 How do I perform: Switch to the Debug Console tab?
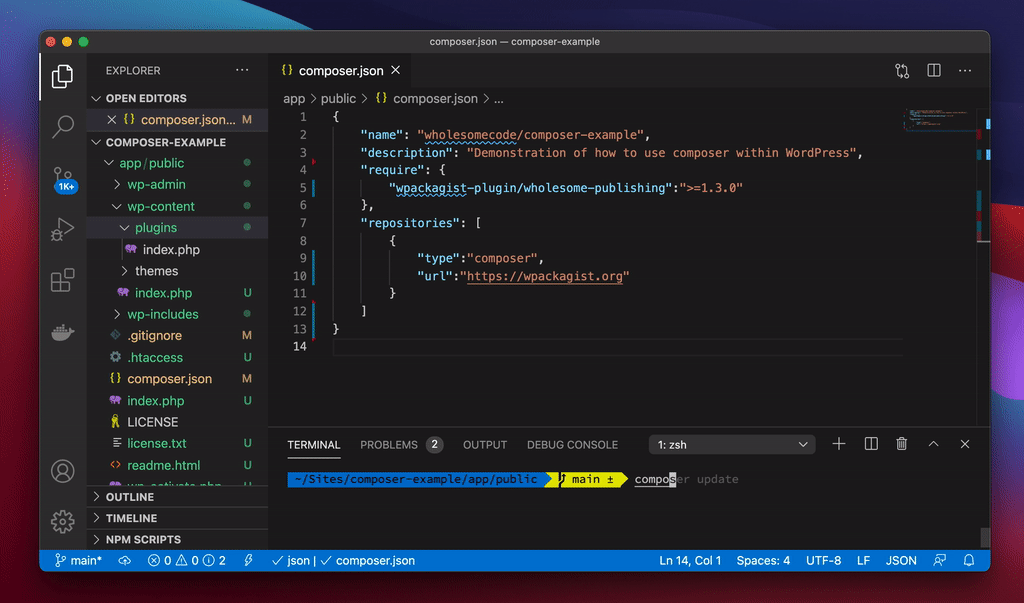click(572, 445)
